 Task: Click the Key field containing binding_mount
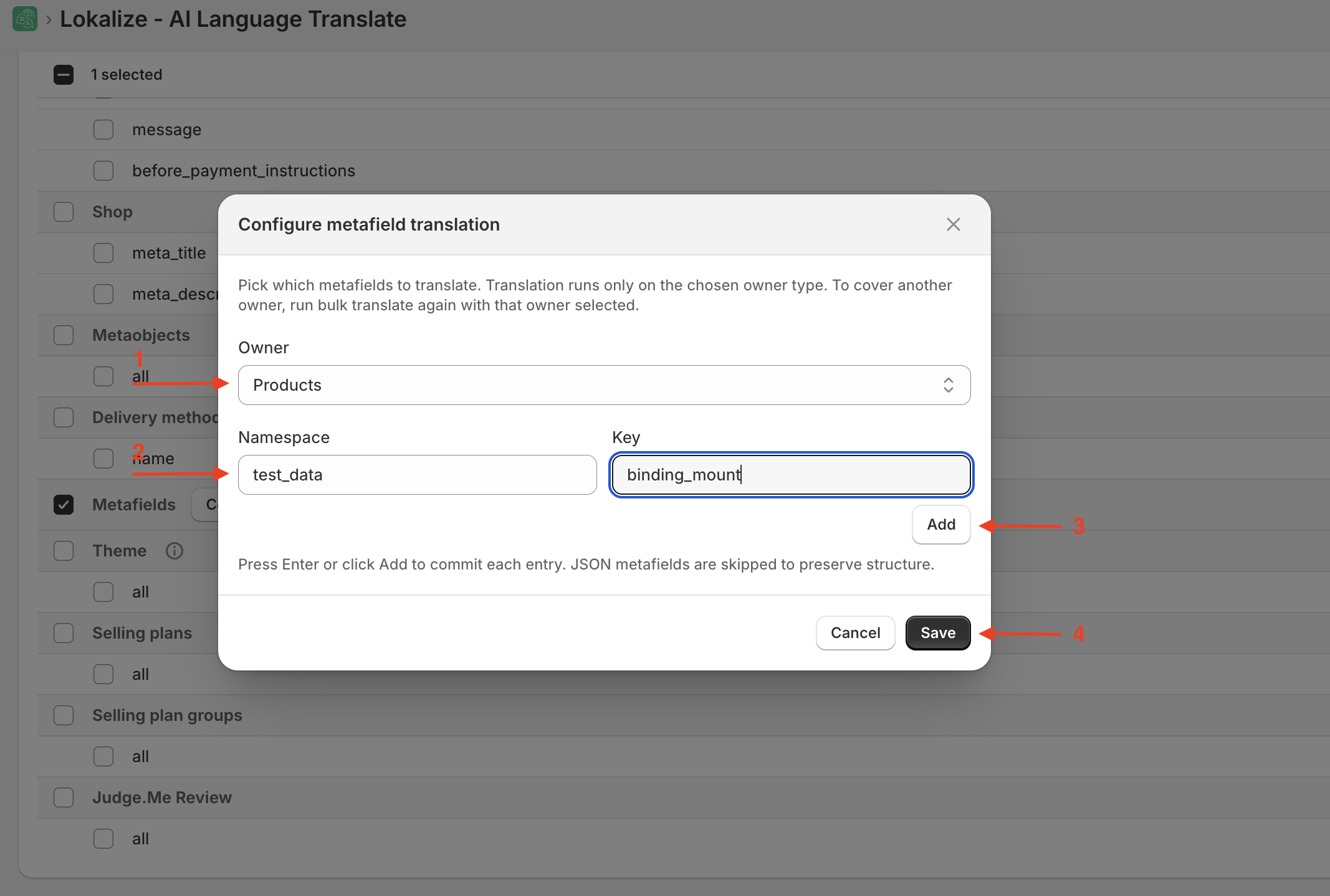click(791, 475)
